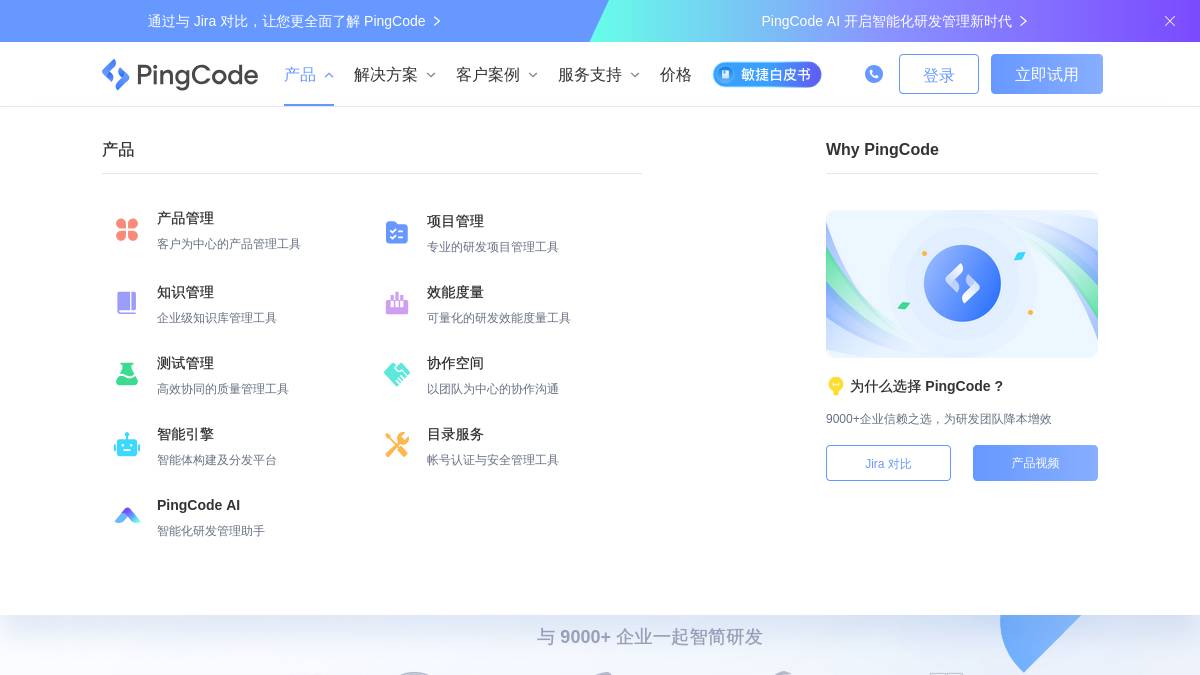Select the PingCode AI mountain icon
The width and height of the screenshot is (1200, 675).
coord(127,515)
